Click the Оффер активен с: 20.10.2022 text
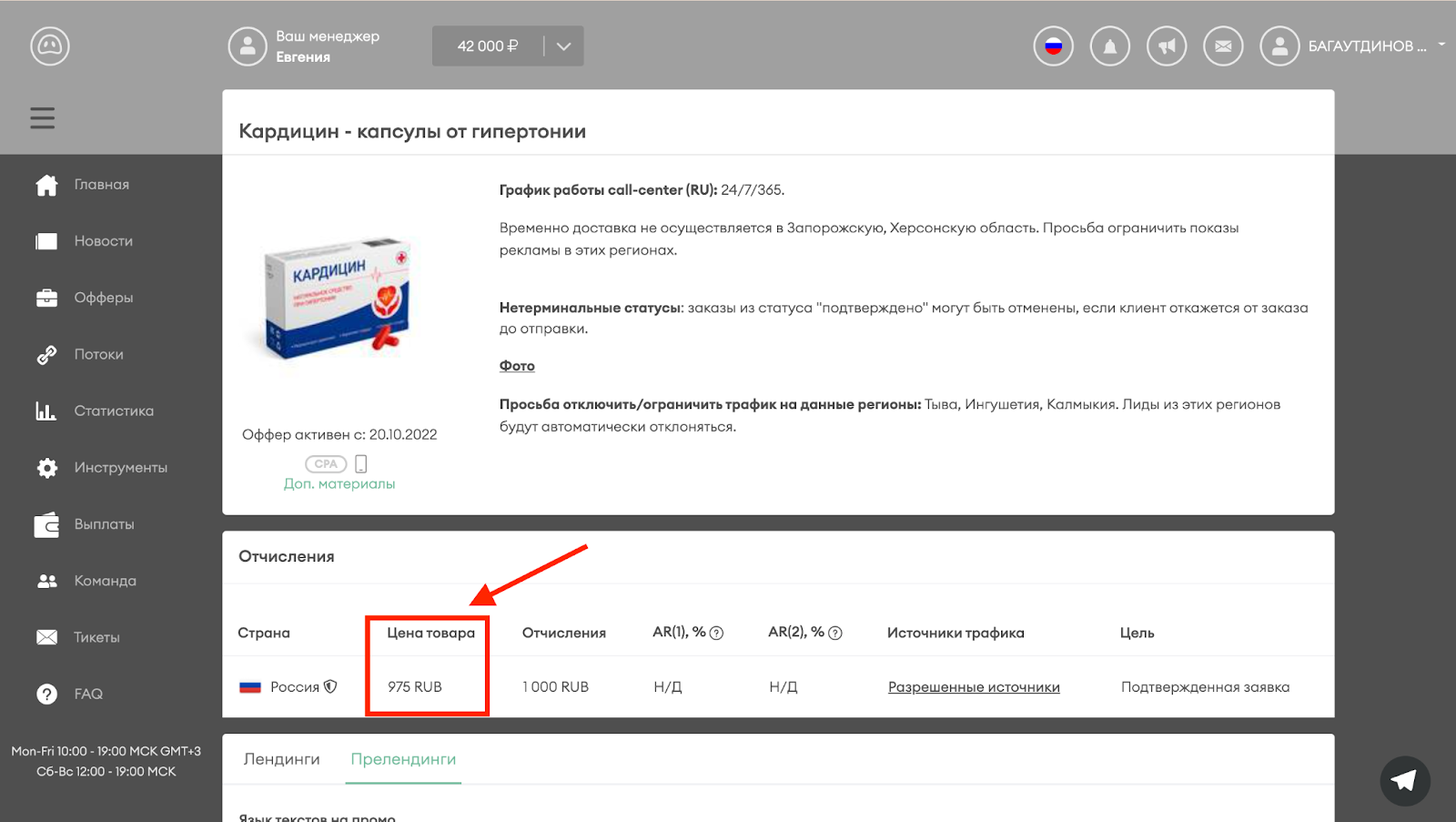 pyautogui.click(x=339, y=434)
